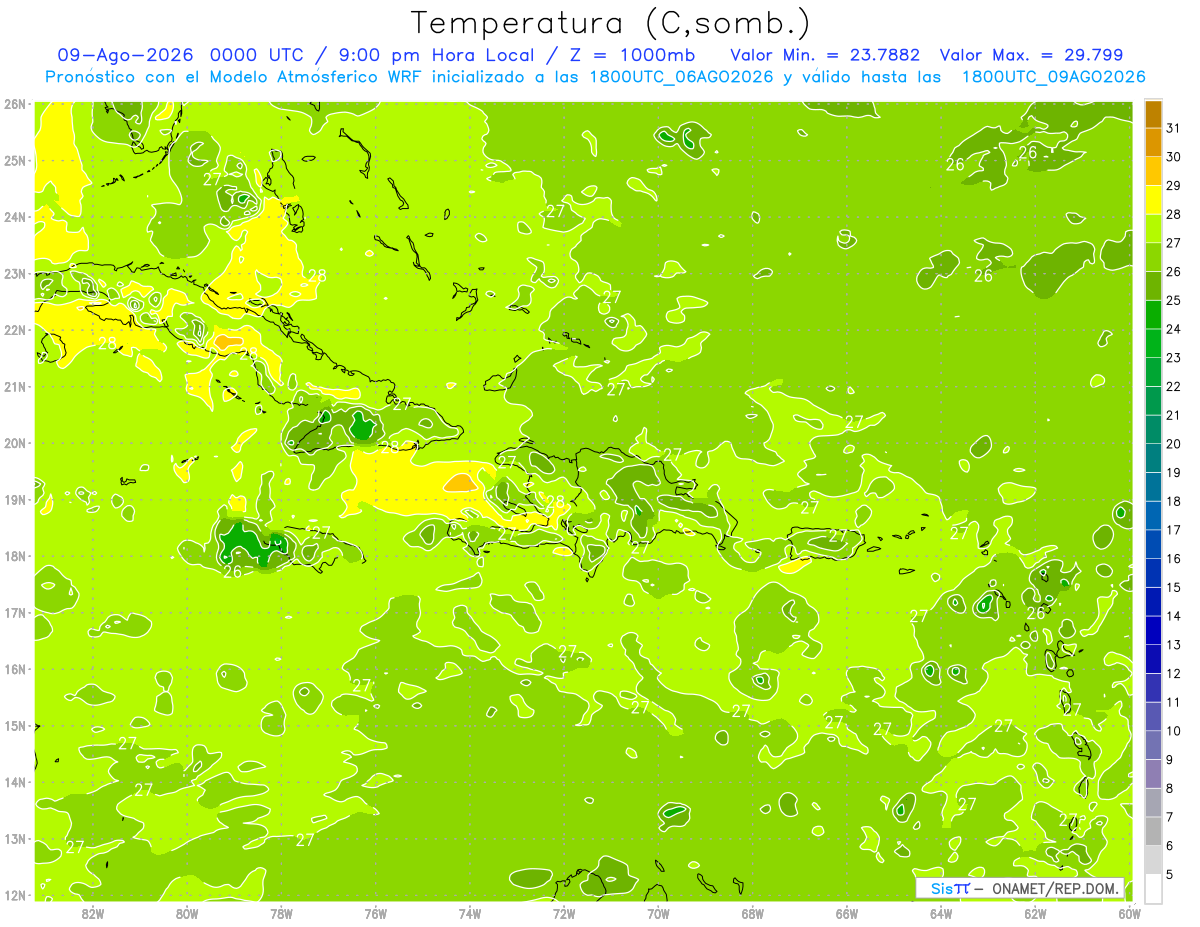The height and width of the screenshot is (927, 1200).
Task: Click the legend label '24'
Action: (x=1174, y=329)
